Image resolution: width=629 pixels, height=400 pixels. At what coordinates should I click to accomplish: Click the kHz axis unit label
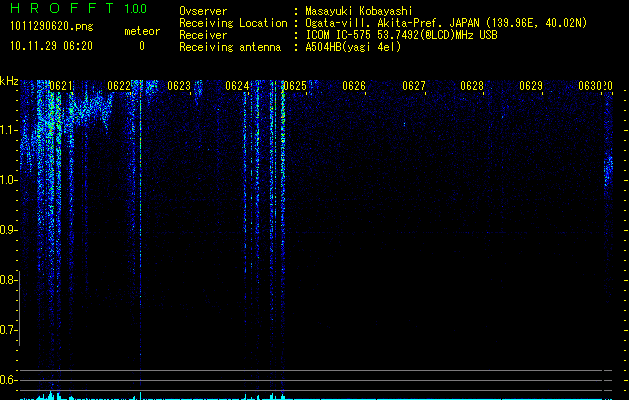click(x=9, y=81)
